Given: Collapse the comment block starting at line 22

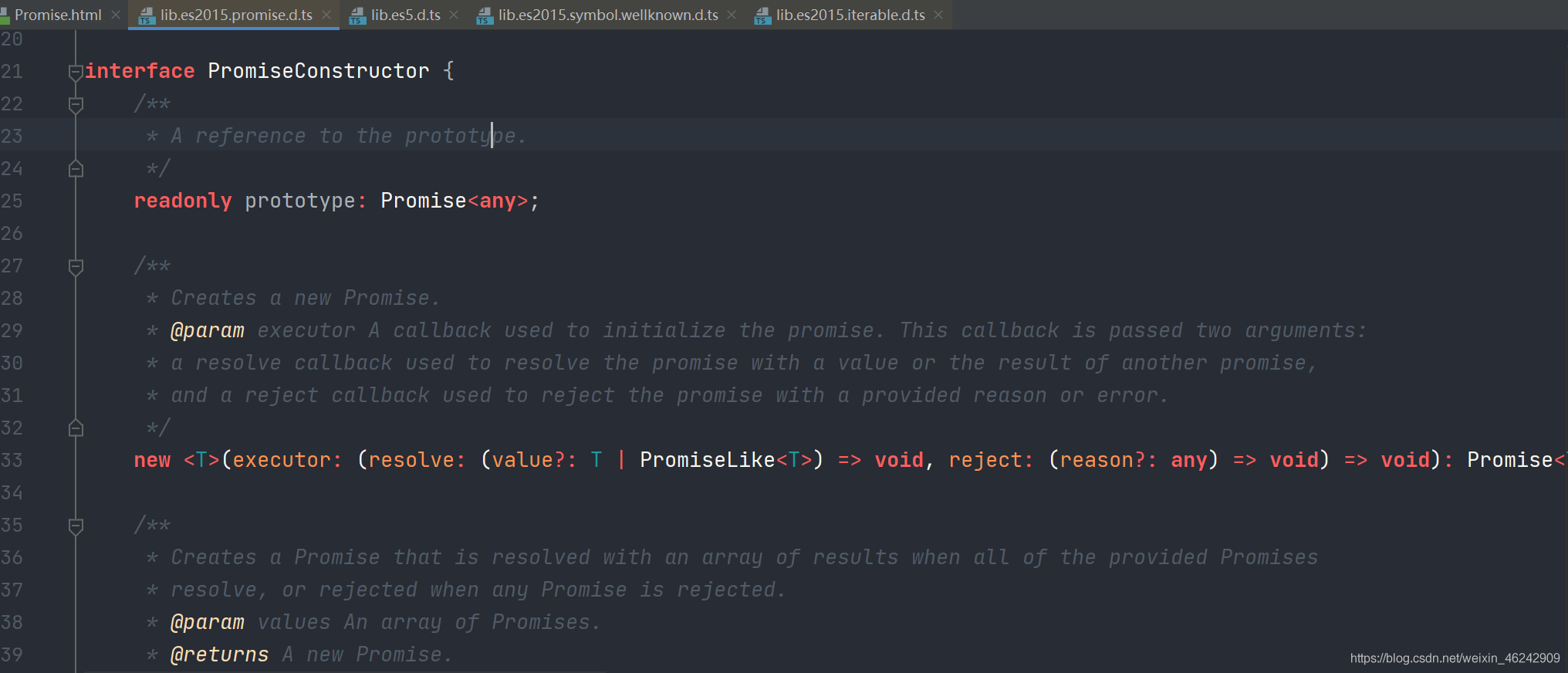Looking at the screenshot, I should tap(76, 104).
